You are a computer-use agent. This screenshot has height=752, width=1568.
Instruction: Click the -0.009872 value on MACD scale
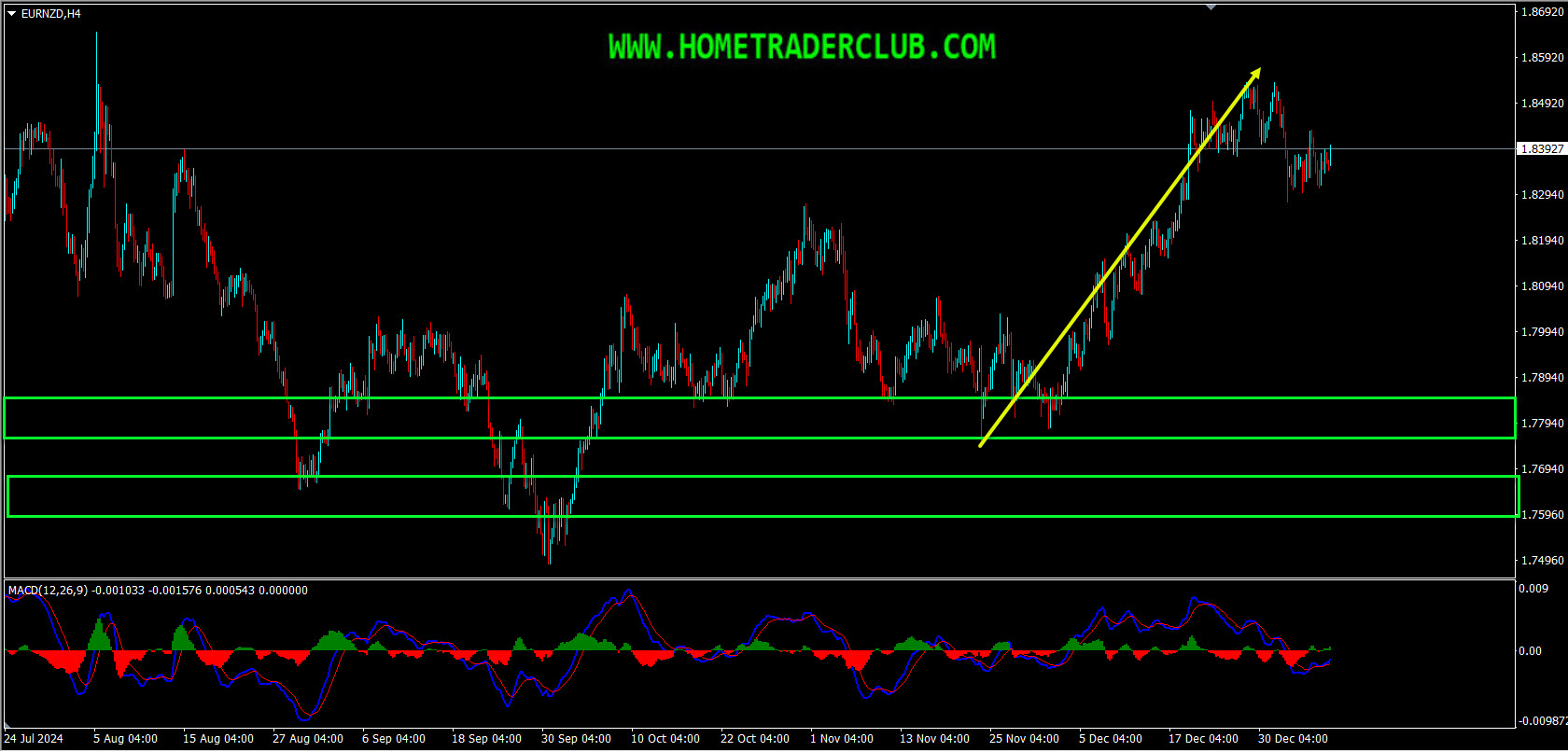(1542, 721)
